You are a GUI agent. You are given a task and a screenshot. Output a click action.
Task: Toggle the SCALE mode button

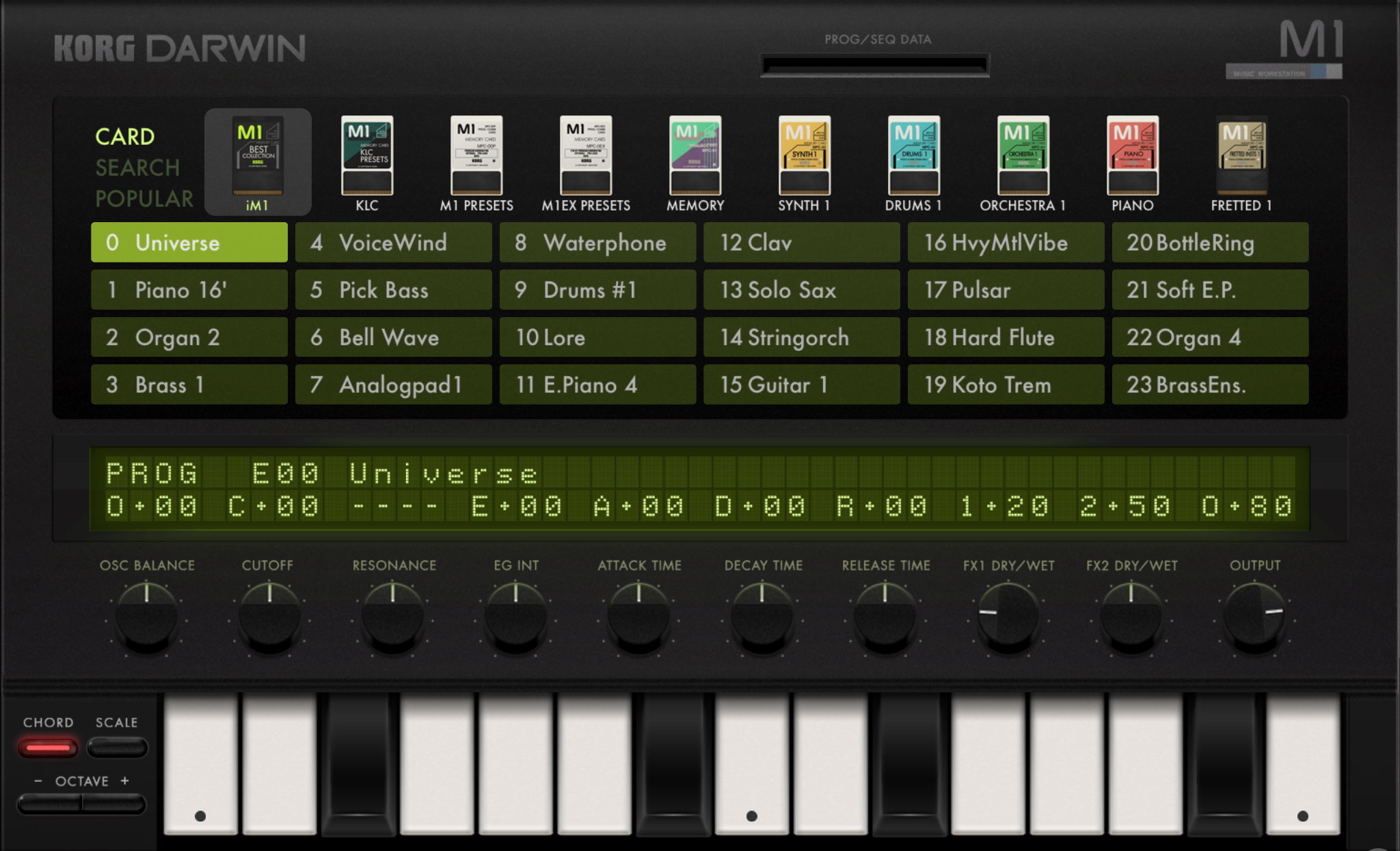(117, 748)
